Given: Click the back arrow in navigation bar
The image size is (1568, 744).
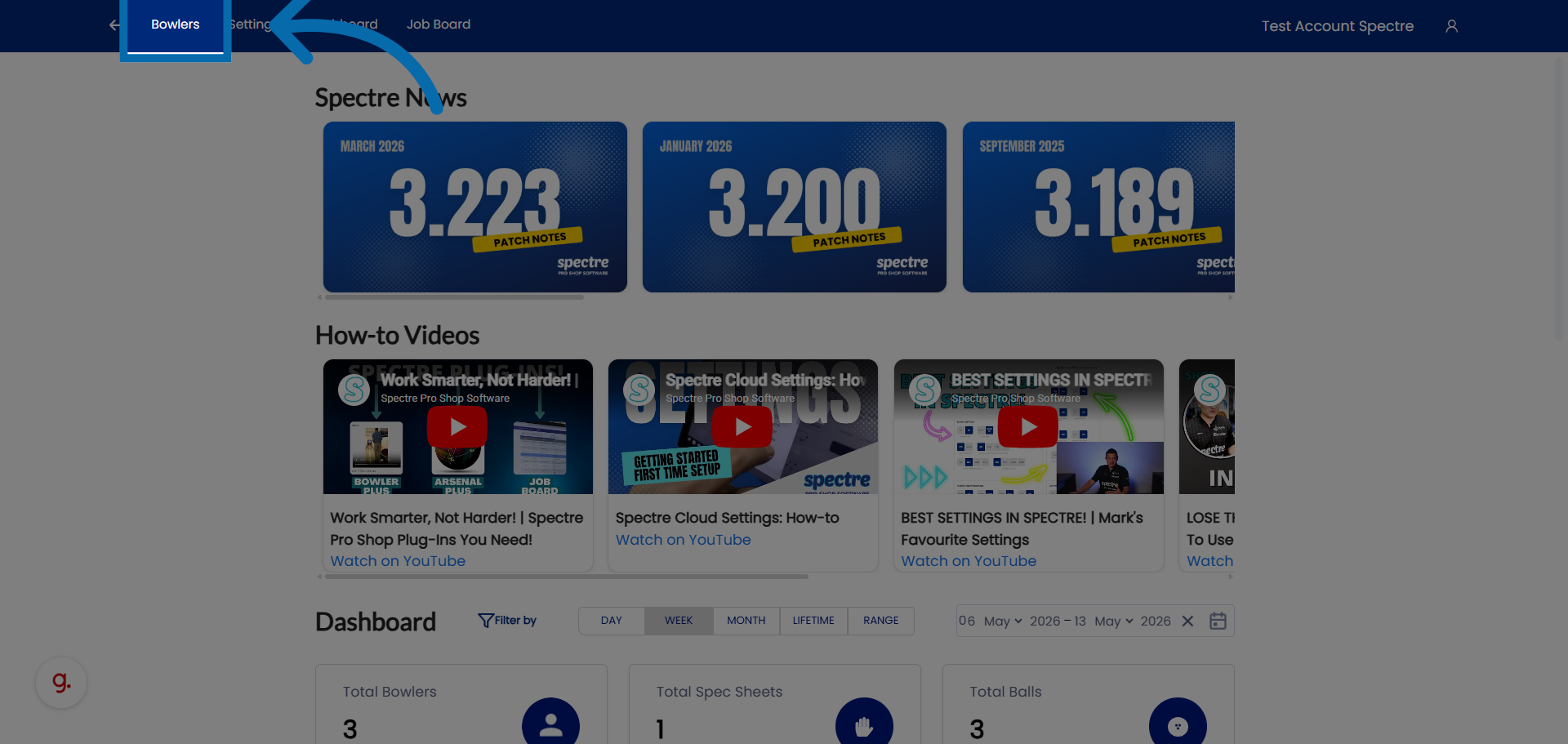Looking at the screenshot, I should 114,25.
